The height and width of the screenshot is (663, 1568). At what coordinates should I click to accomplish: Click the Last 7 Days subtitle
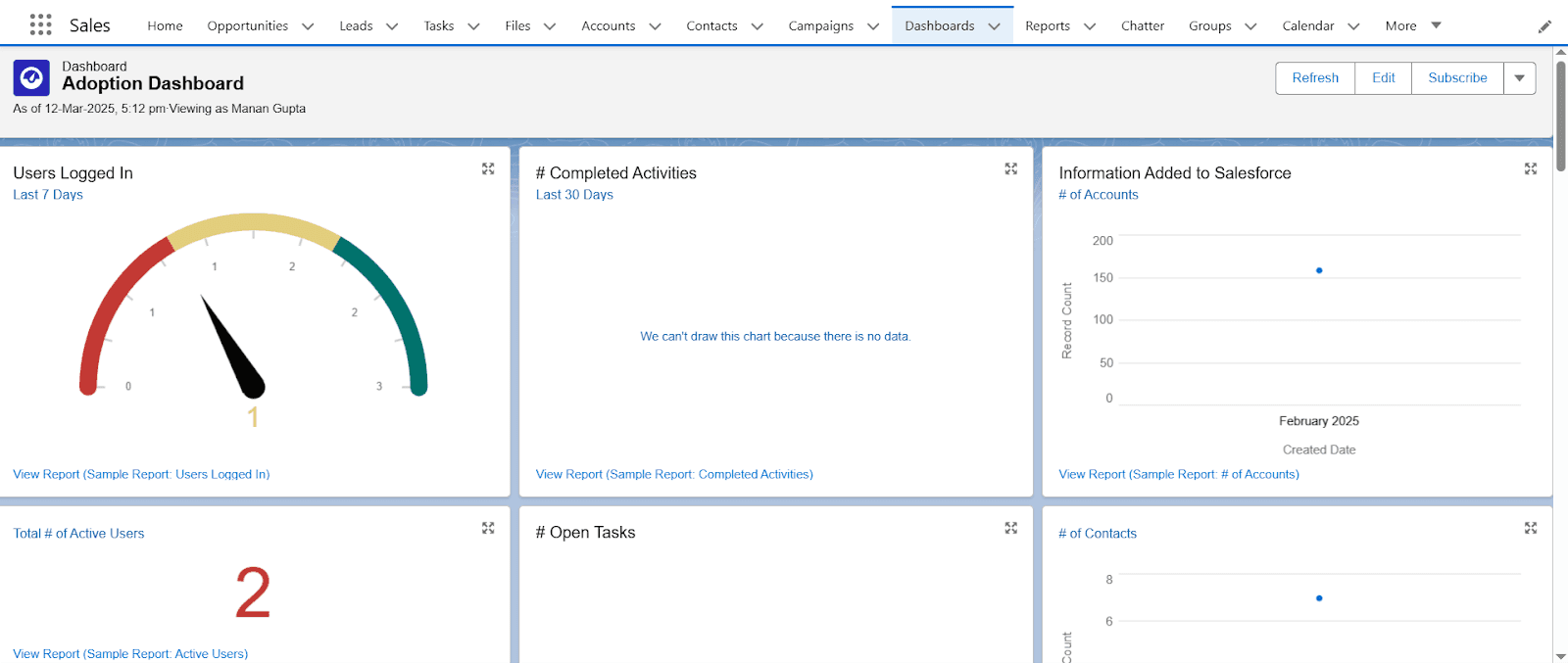(x=48, y=195)
